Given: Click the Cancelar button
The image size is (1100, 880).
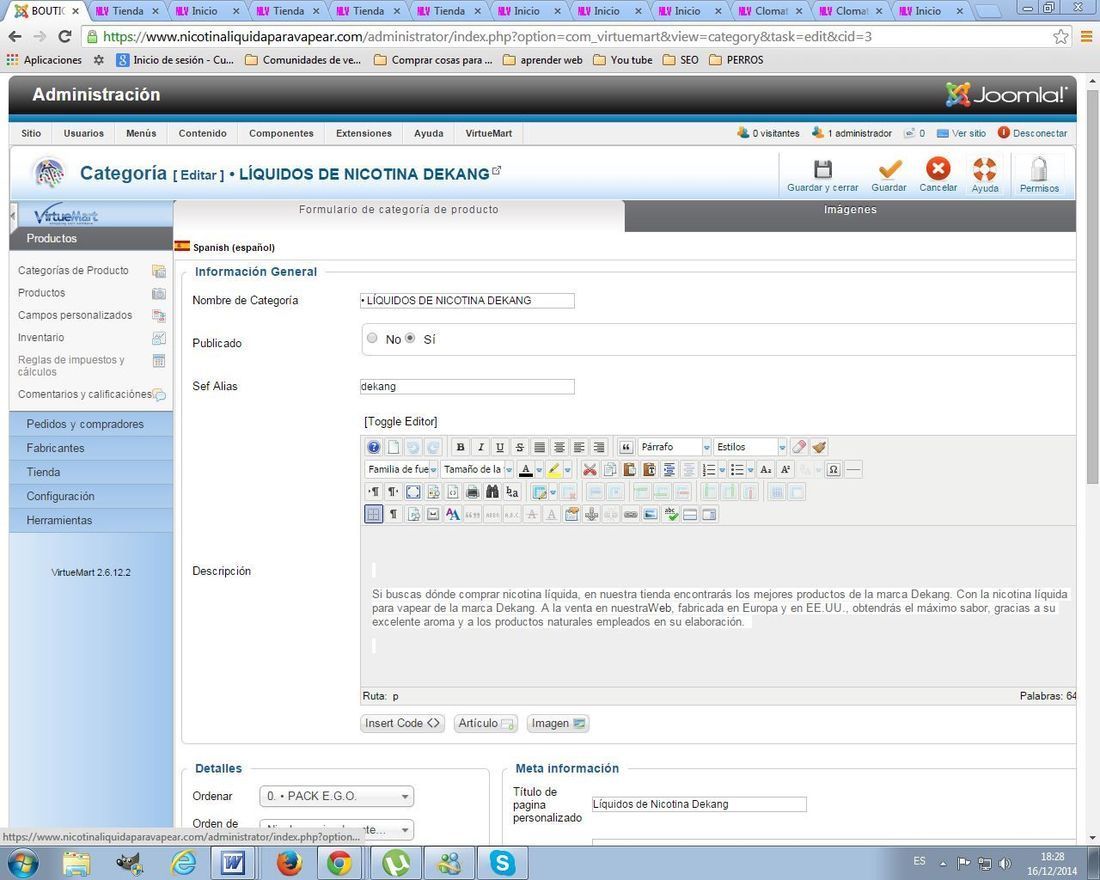Looking at the screenshot, I should point(938,175).
